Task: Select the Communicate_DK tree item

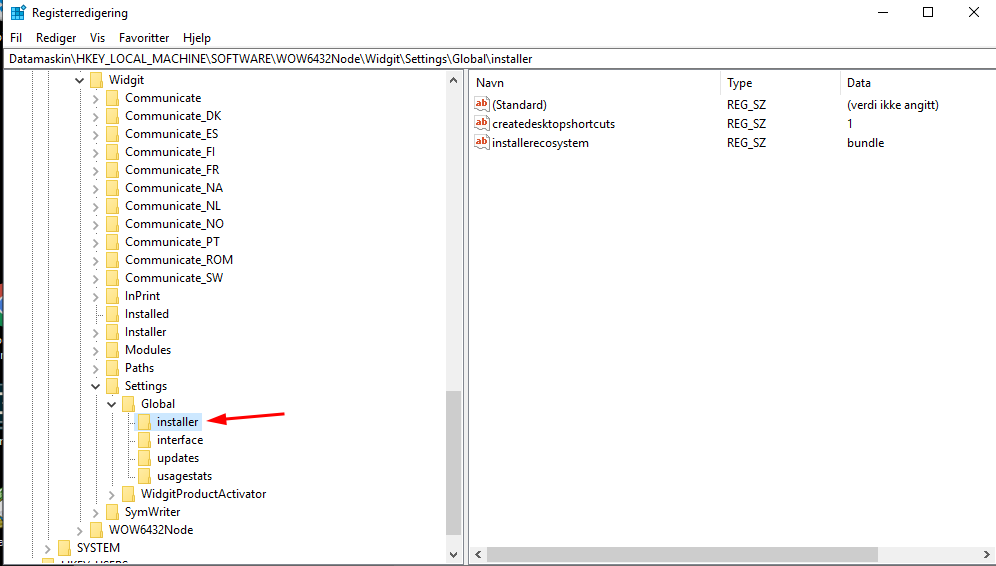Action: [173, 116]
